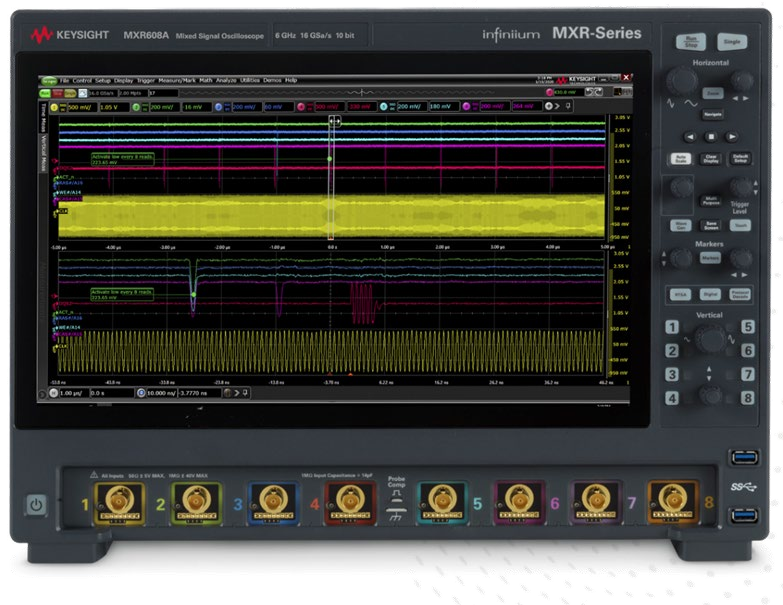783x605 pixels.
Task: Click the green Run button in toolbar
Action: click(x=45, y=93)
